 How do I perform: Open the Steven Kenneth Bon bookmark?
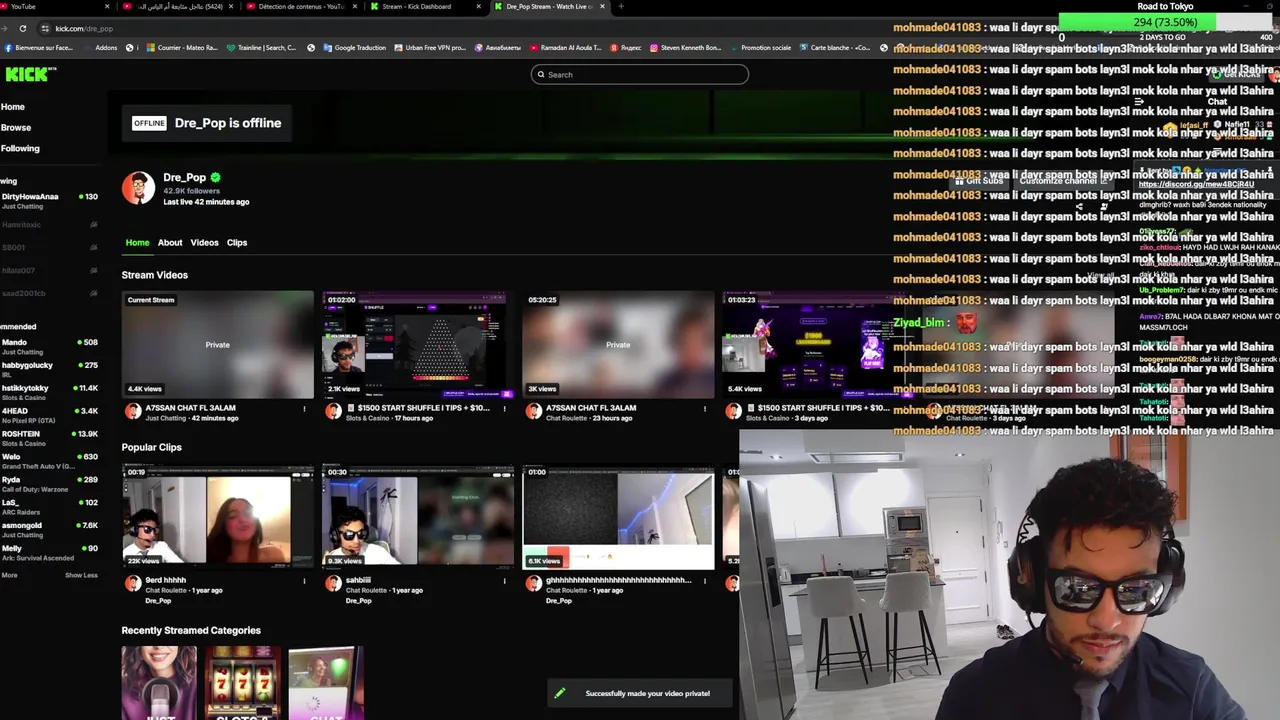click(x=685, y=47)
